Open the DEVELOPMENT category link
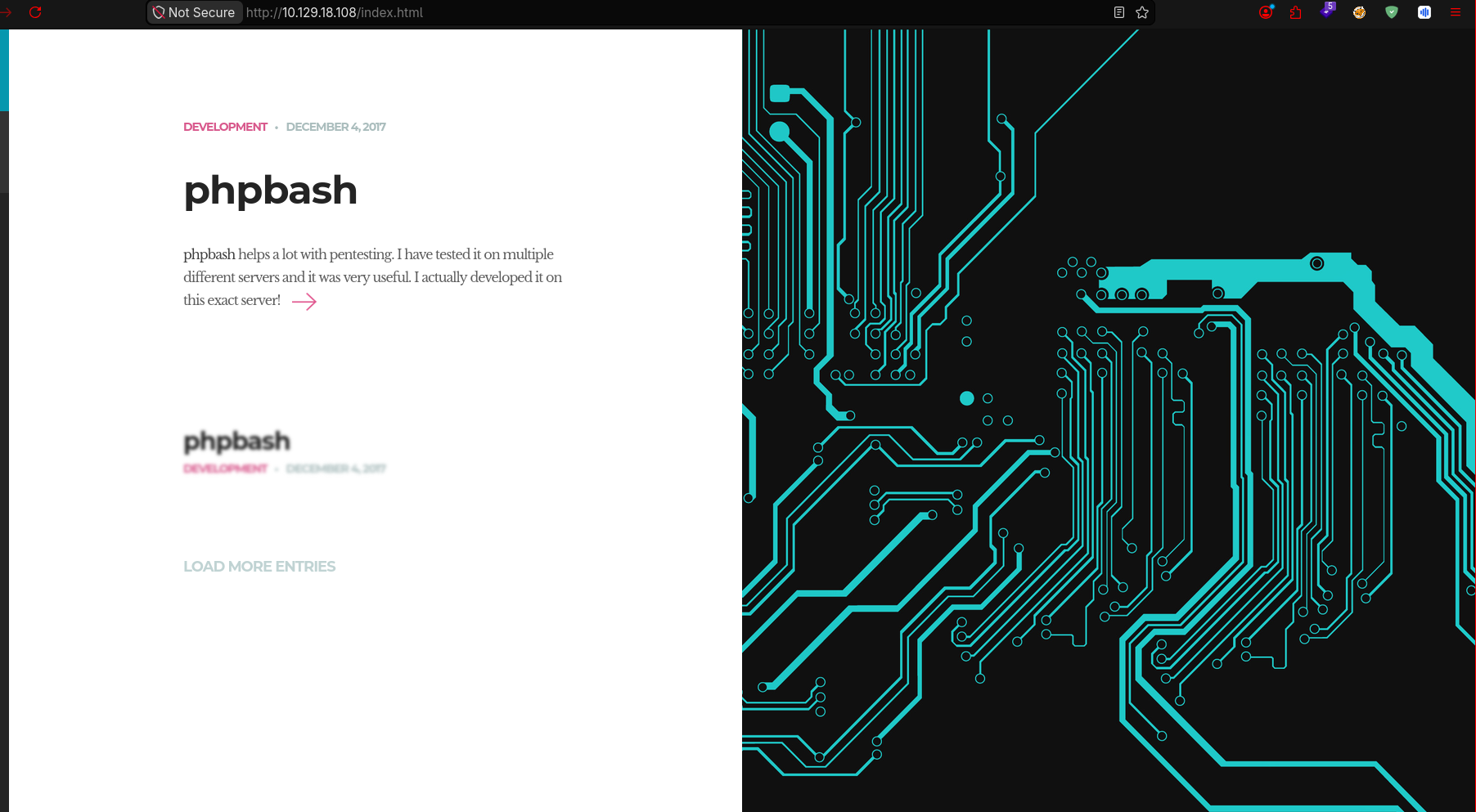The height and width of the screenshot is (812, 1476). click(225, 127)
